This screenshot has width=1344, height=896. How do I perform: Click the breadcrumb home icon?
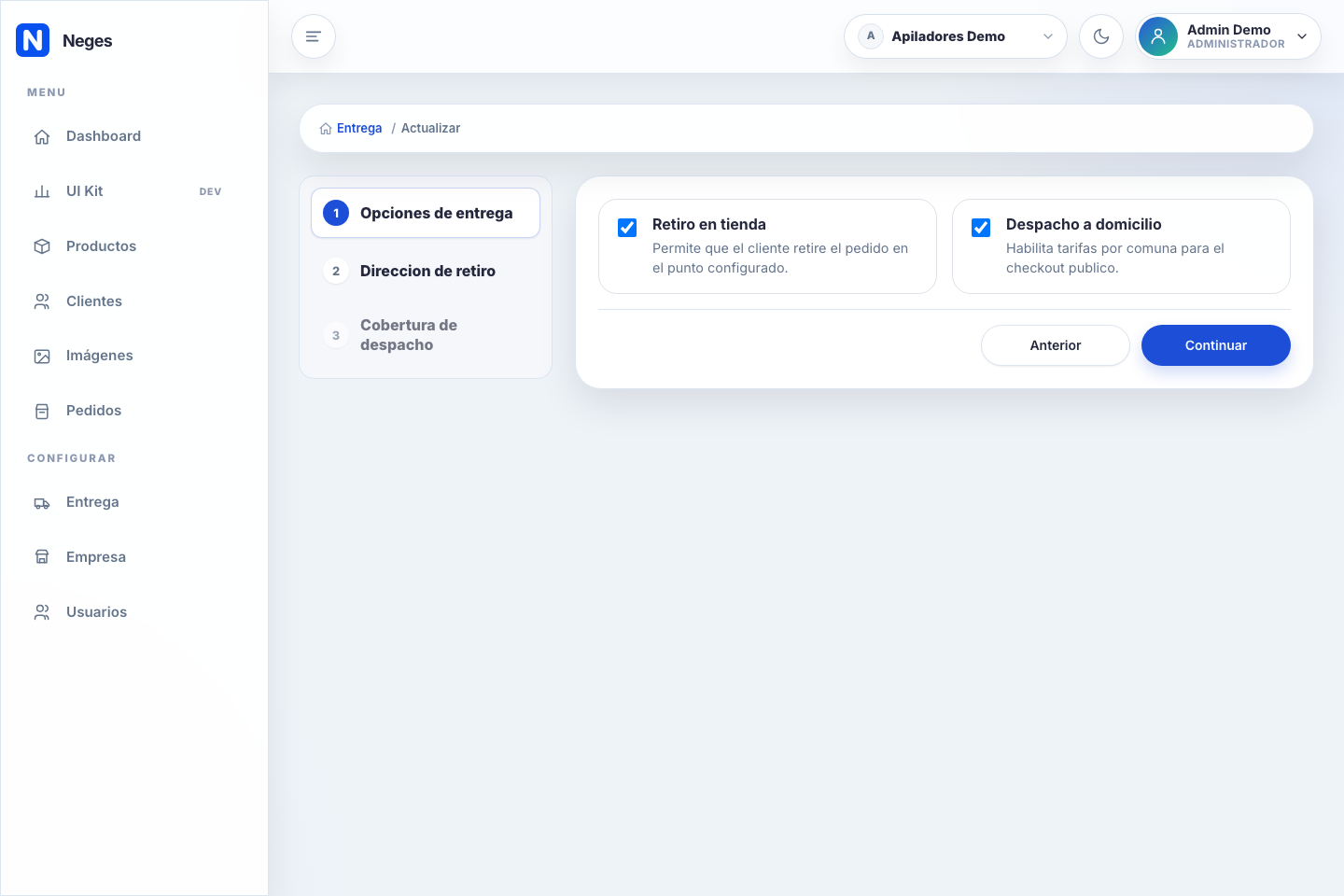tap(326, 129)
